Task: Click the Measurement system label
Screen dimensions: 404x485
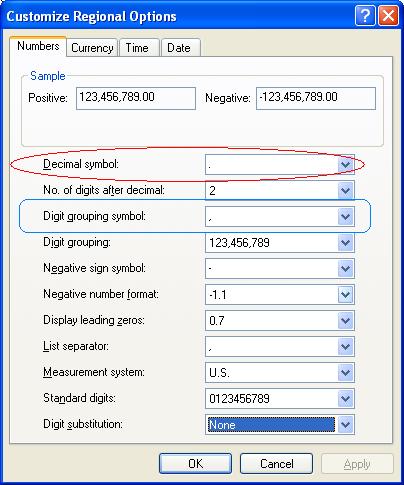Action: [94, 372]
